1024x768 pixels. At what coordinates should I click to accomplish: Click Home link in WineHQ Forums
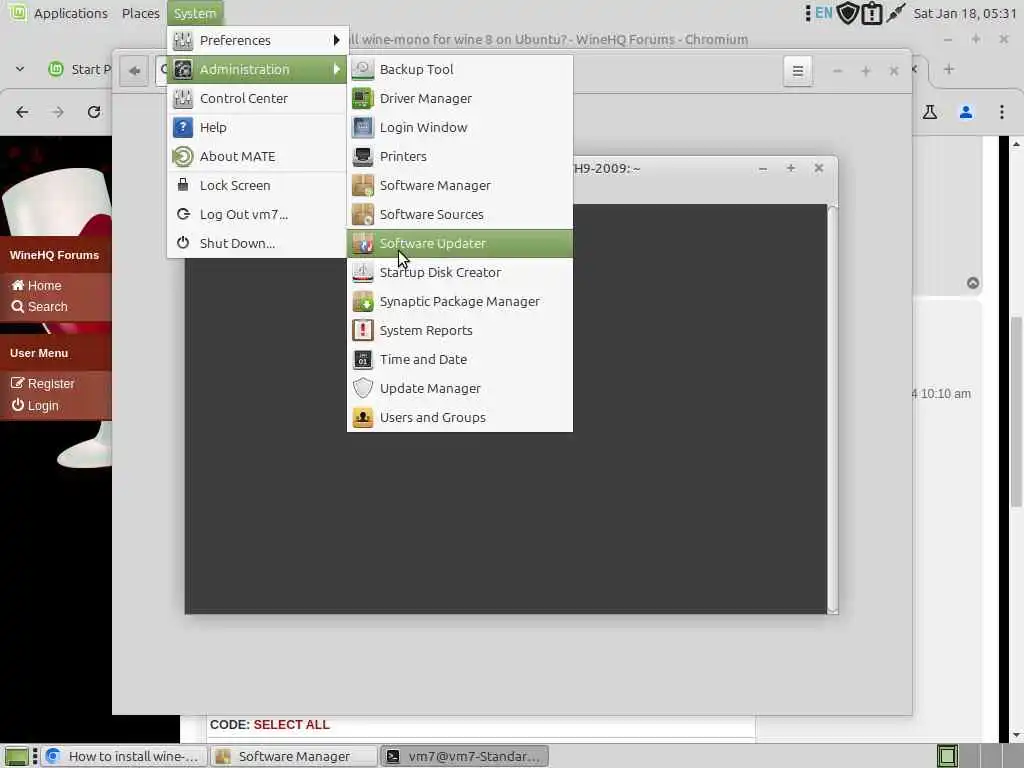37,285
